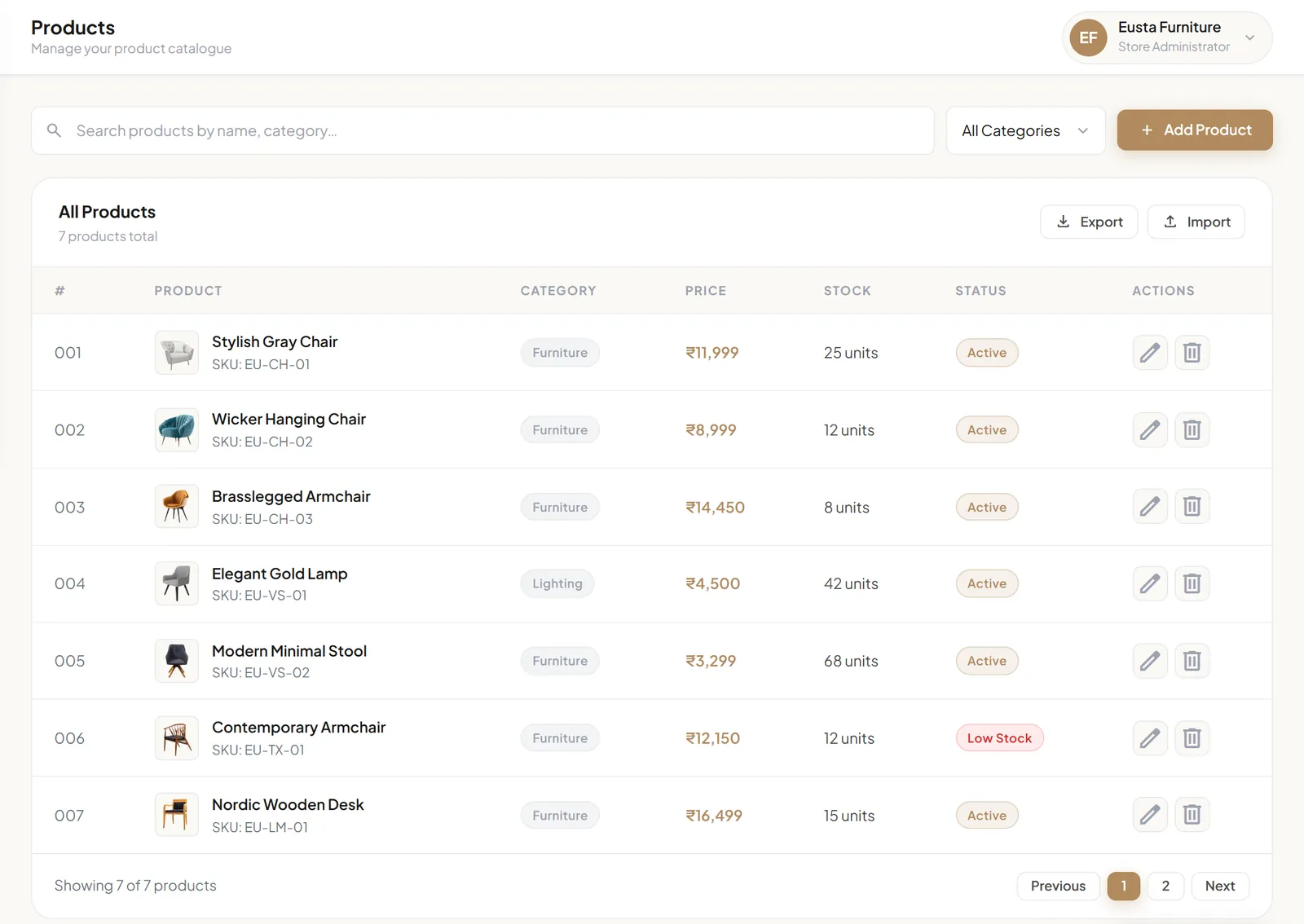Image resolution: width=1304 pixels, height=924 pixels.
Task: Select page 1 in pagination
Action: click(x=1124, y=886)
